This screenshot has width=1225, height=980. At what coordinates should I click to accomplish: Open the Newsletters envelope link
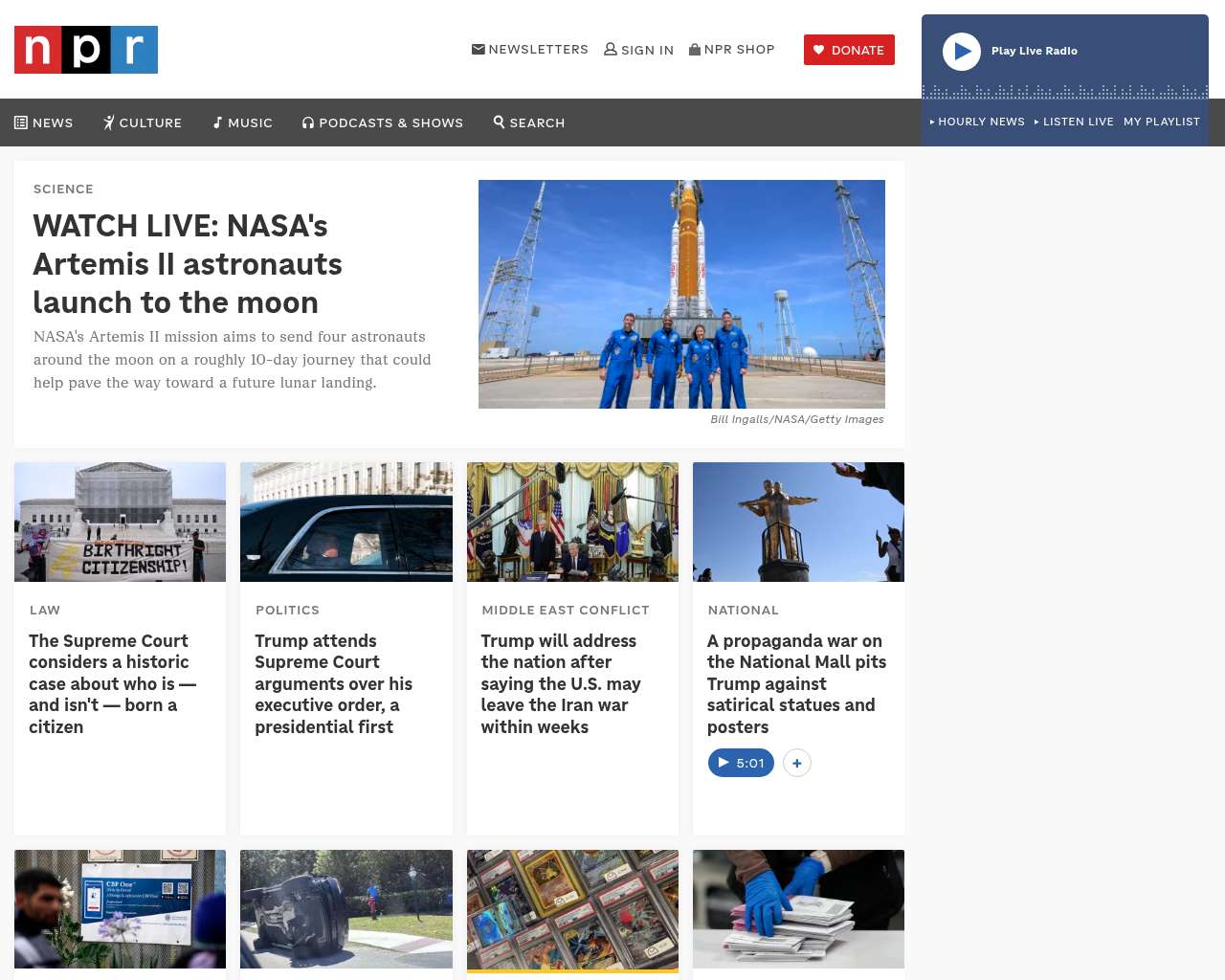point(530,50)
